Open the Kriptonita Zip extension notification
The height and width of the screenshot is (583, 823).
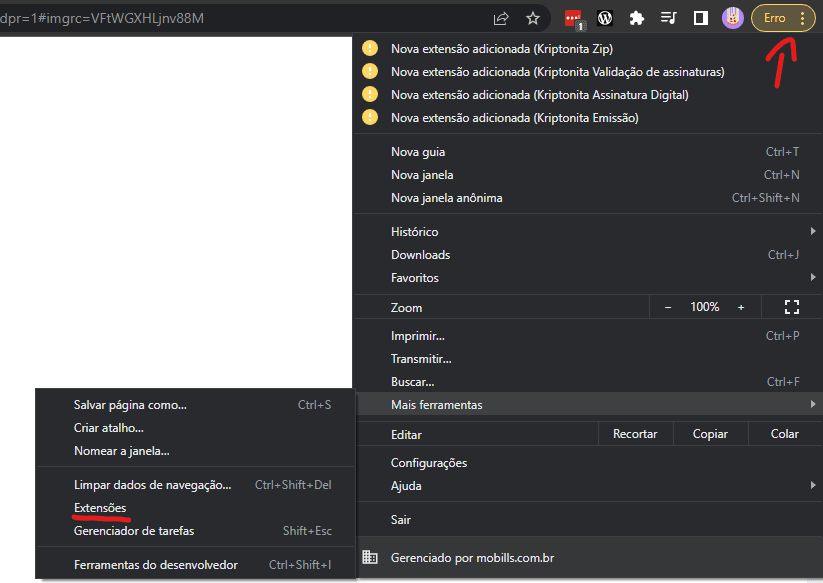[501, 48]
